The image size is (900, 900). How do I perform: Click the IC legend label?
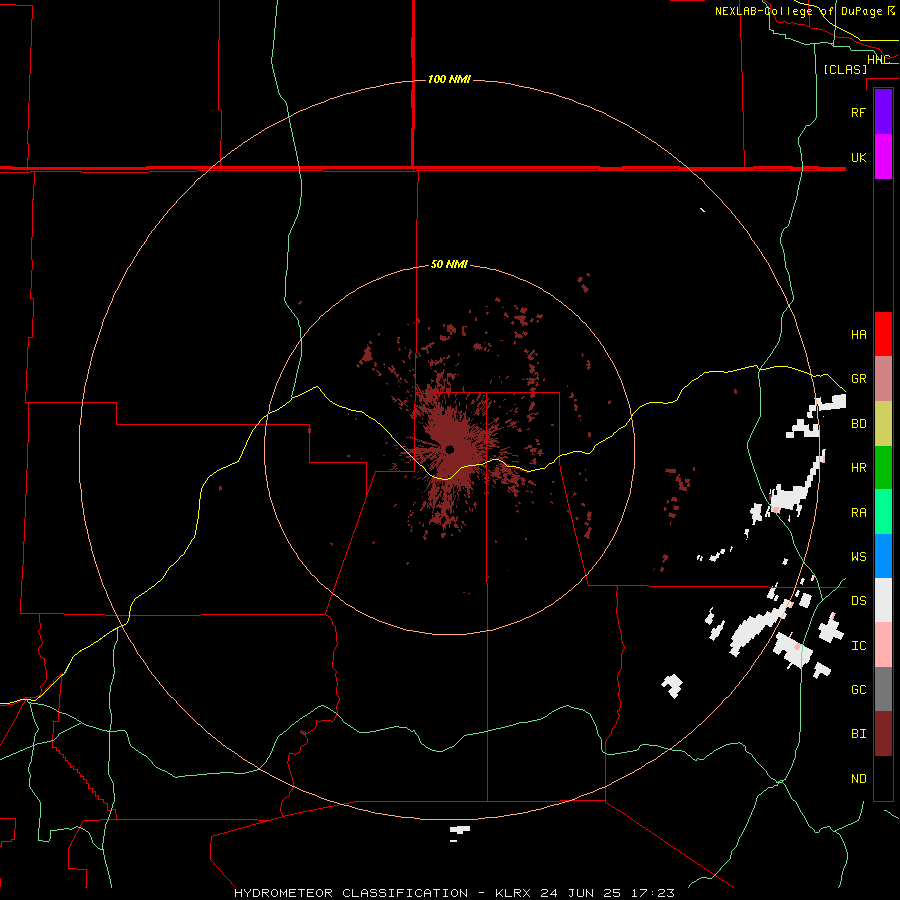(x=858, y=646)
